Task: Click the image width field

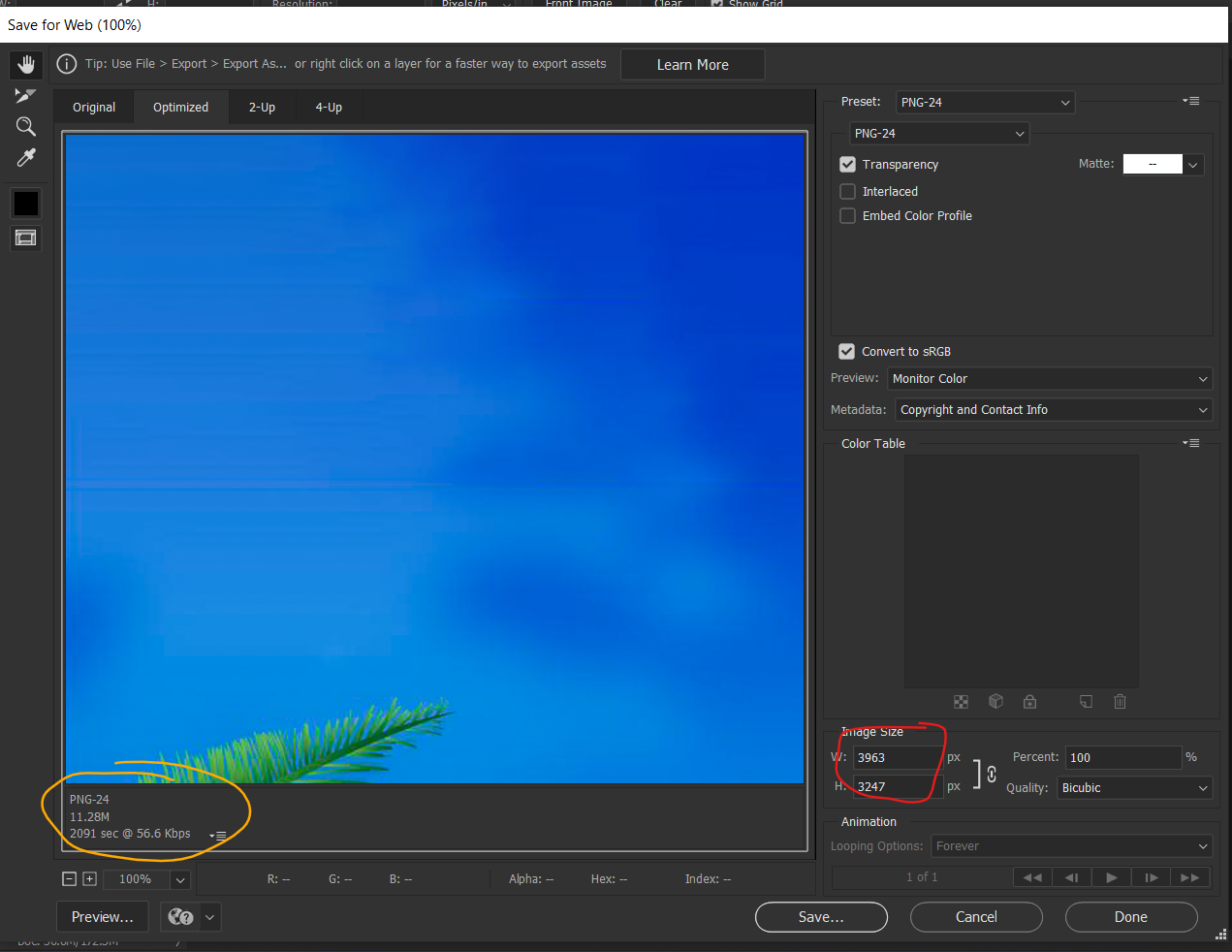Action: pyautogui.click(x=898, y=758)
